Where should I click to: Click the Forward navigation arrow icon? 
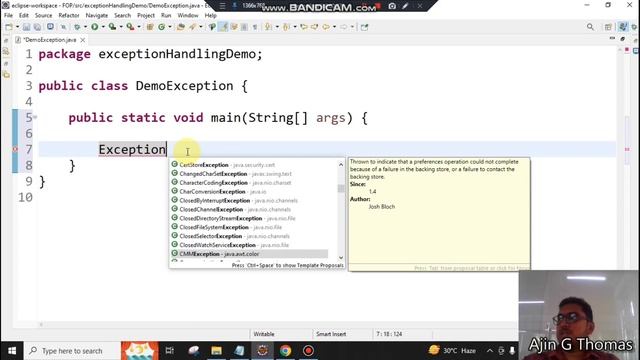(x=344, y=27)
